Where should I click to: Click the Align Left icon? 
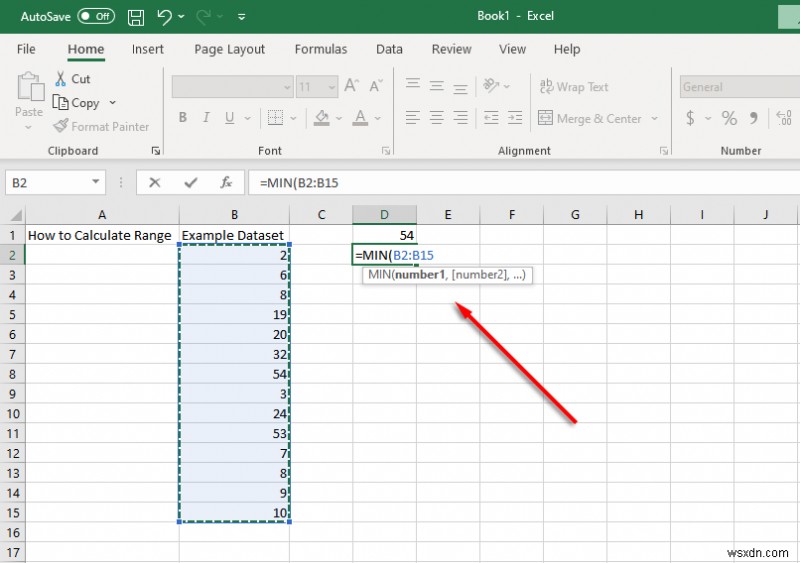[413, 118]
